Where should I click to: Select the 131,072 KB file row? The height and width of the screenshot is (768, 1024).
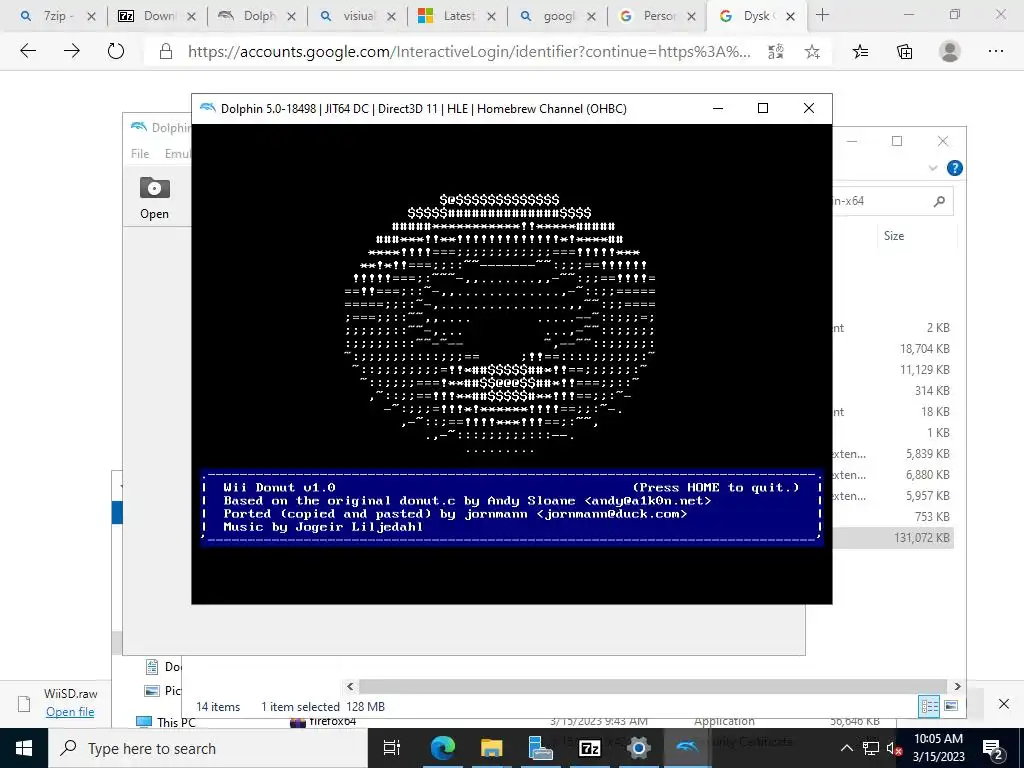893,537
